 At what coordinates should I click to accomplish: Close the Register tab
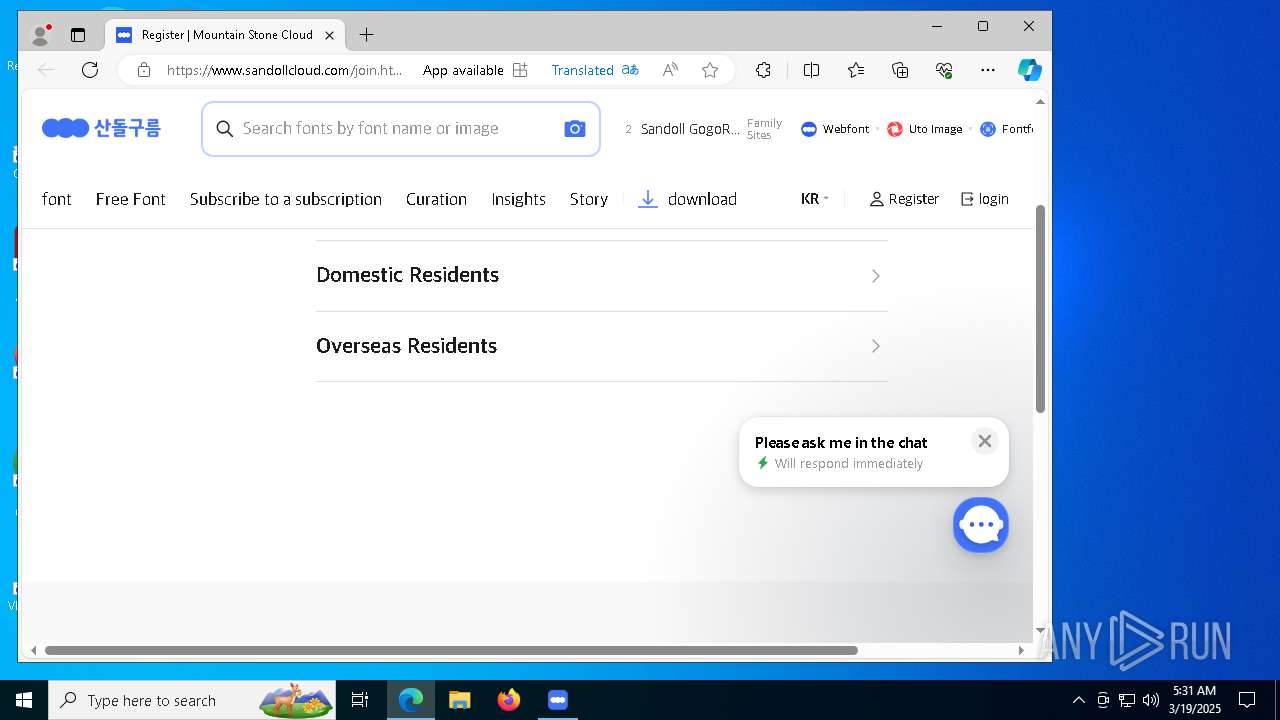click(x=329, y=35)
